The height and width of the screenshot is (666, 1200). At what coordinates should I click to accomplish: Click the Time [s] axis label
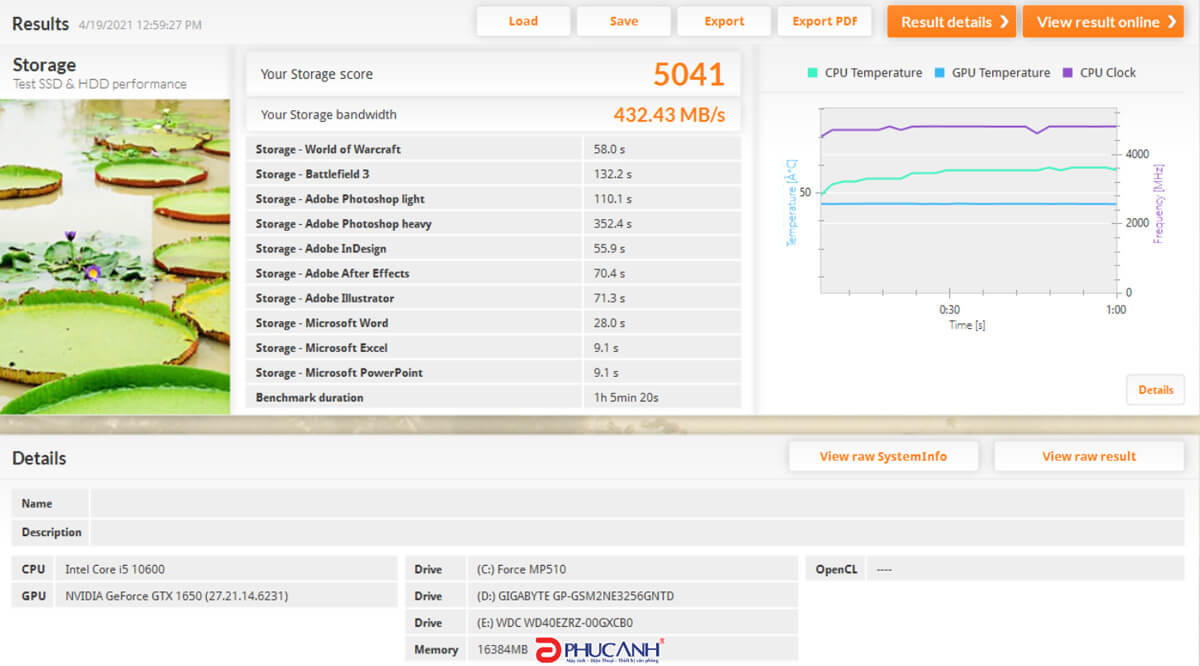[967, 325]
